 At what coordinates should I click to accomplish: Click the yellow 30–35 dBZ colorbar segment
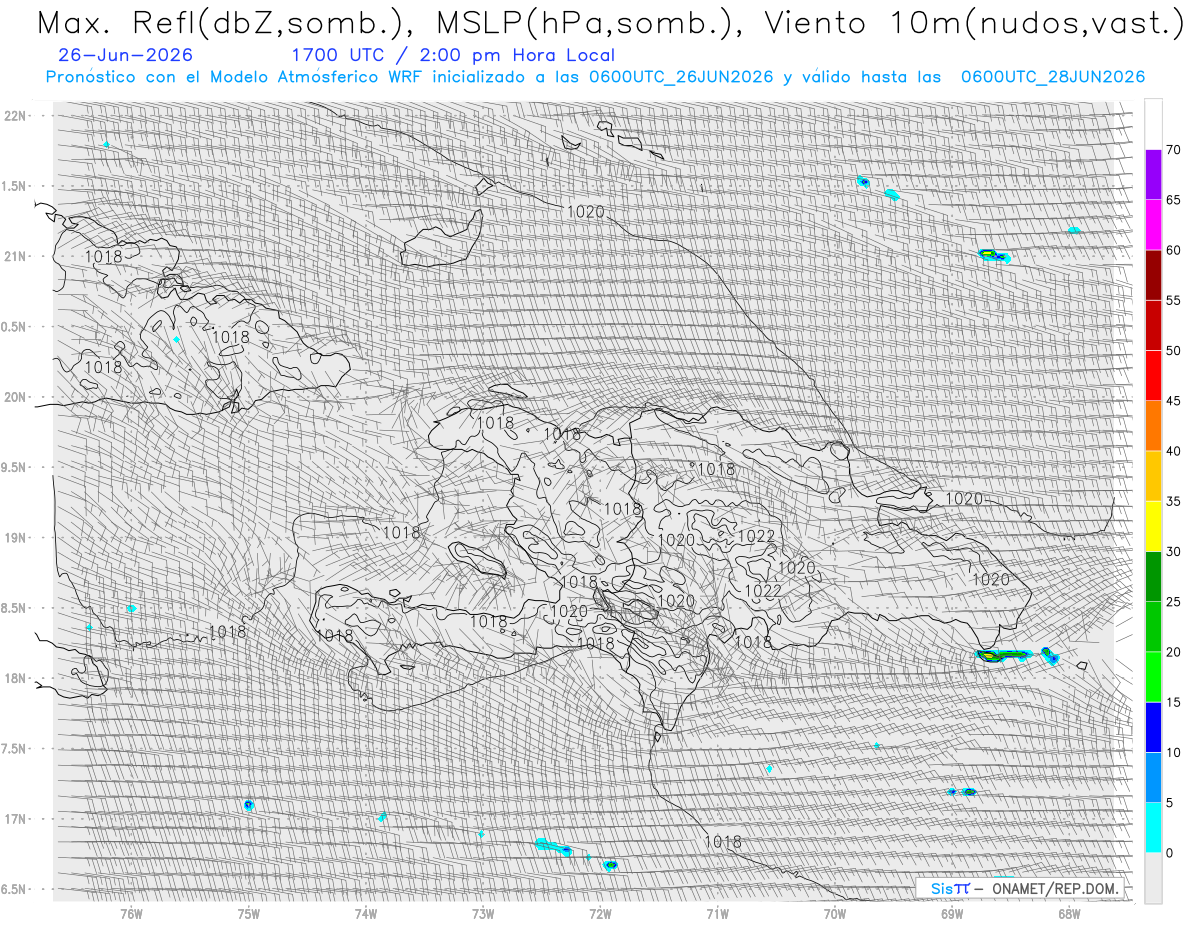click(x=1153, y=526)
